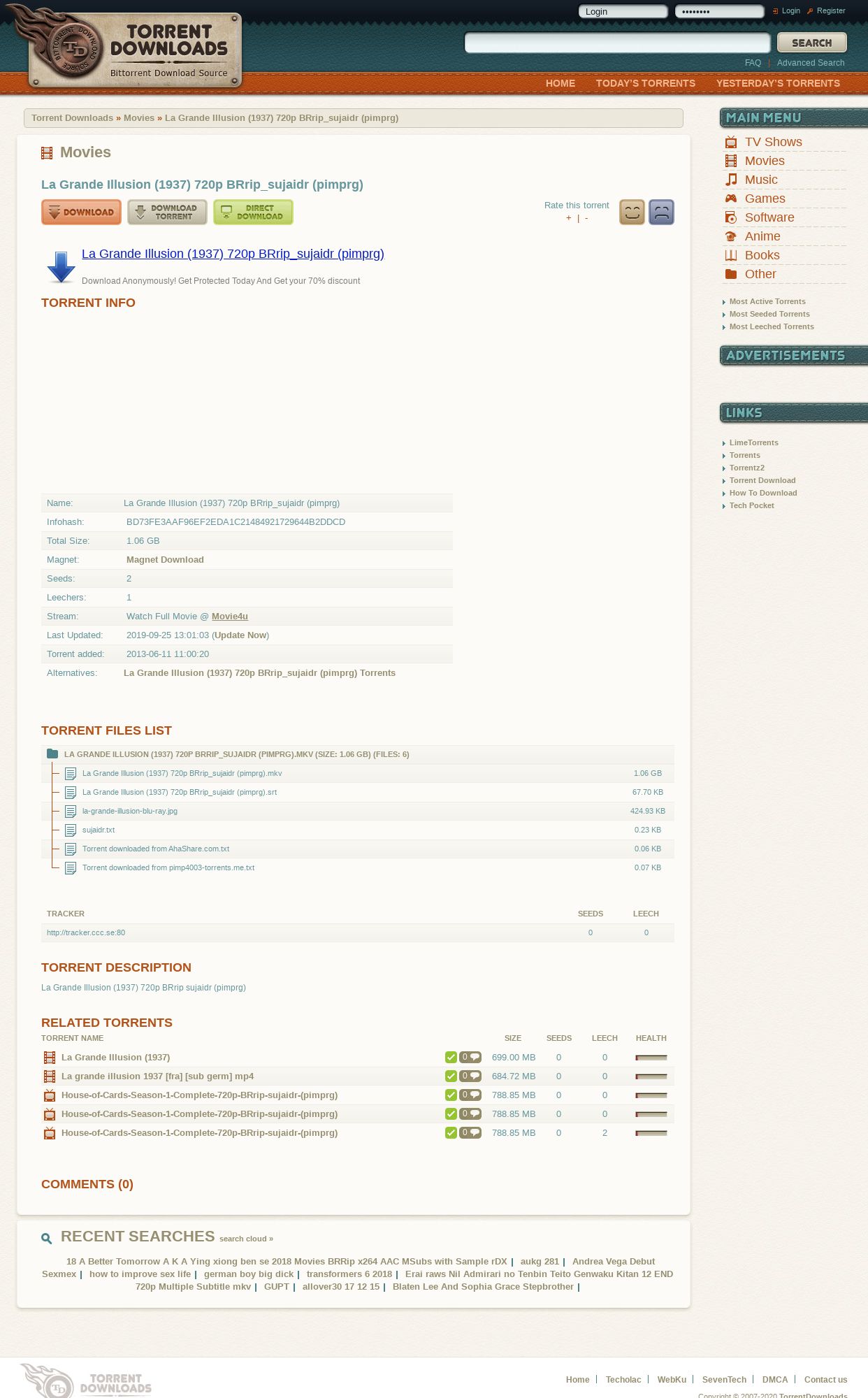Click the sad face rating icon
The width and height of the screenshot is (868, 1398).
661,212
